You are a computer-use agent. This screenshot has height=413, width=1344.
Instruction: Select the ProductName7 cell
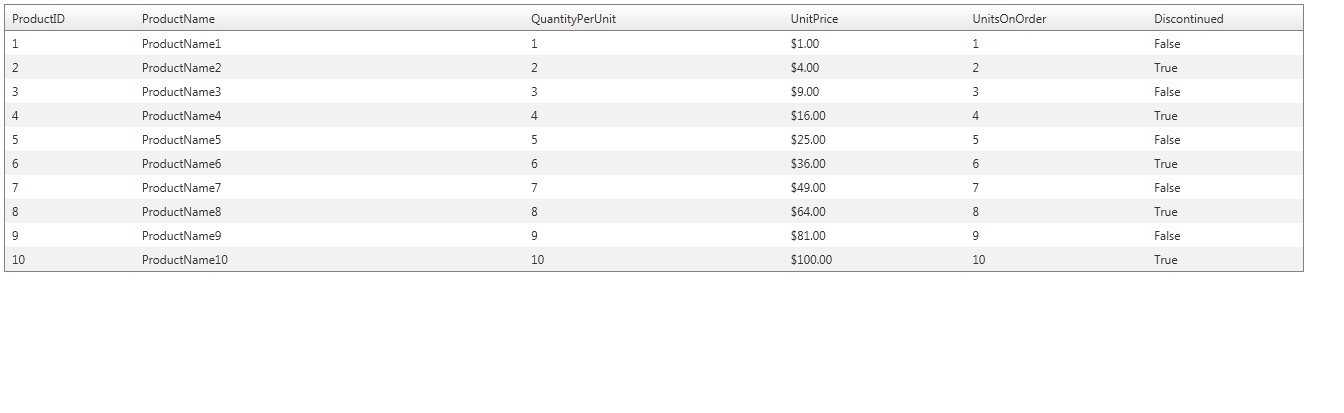click(181, 188)
